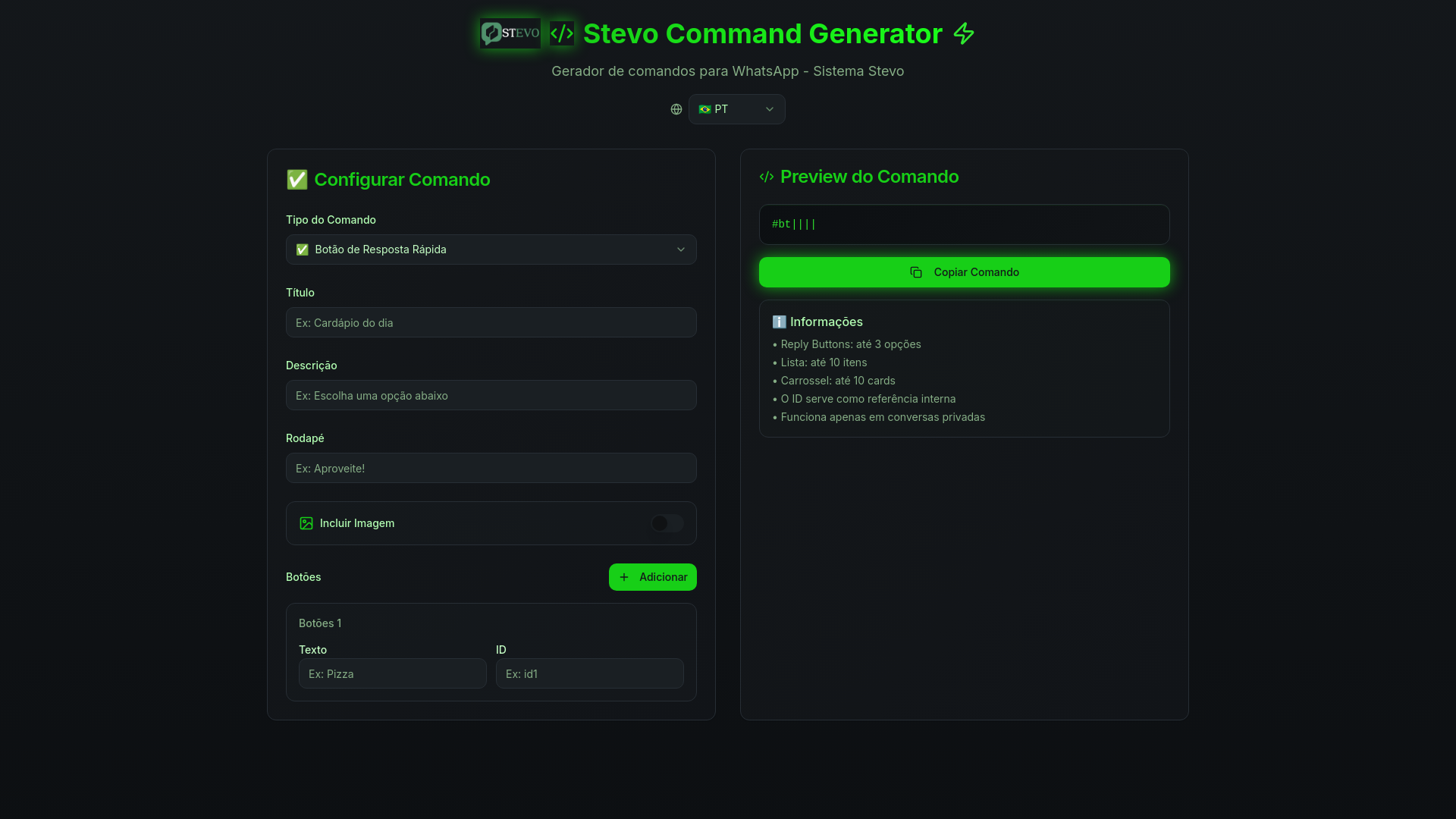1456x819 pixels.
Task: Click the #bt|||| command preview text
Action: coord(794,224)
